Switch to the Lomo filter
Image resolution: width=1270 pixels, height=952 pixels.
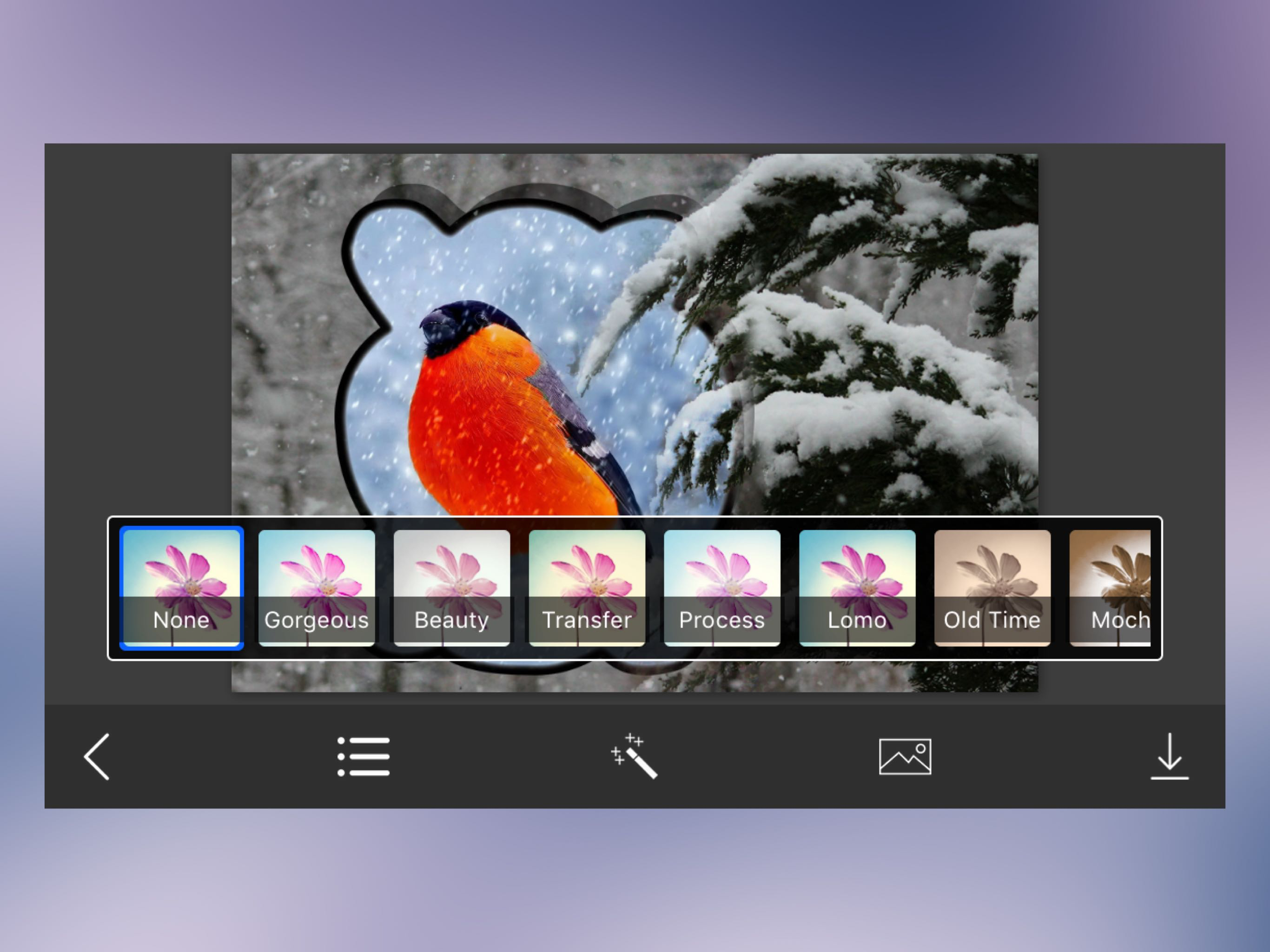tap(857, 588)
